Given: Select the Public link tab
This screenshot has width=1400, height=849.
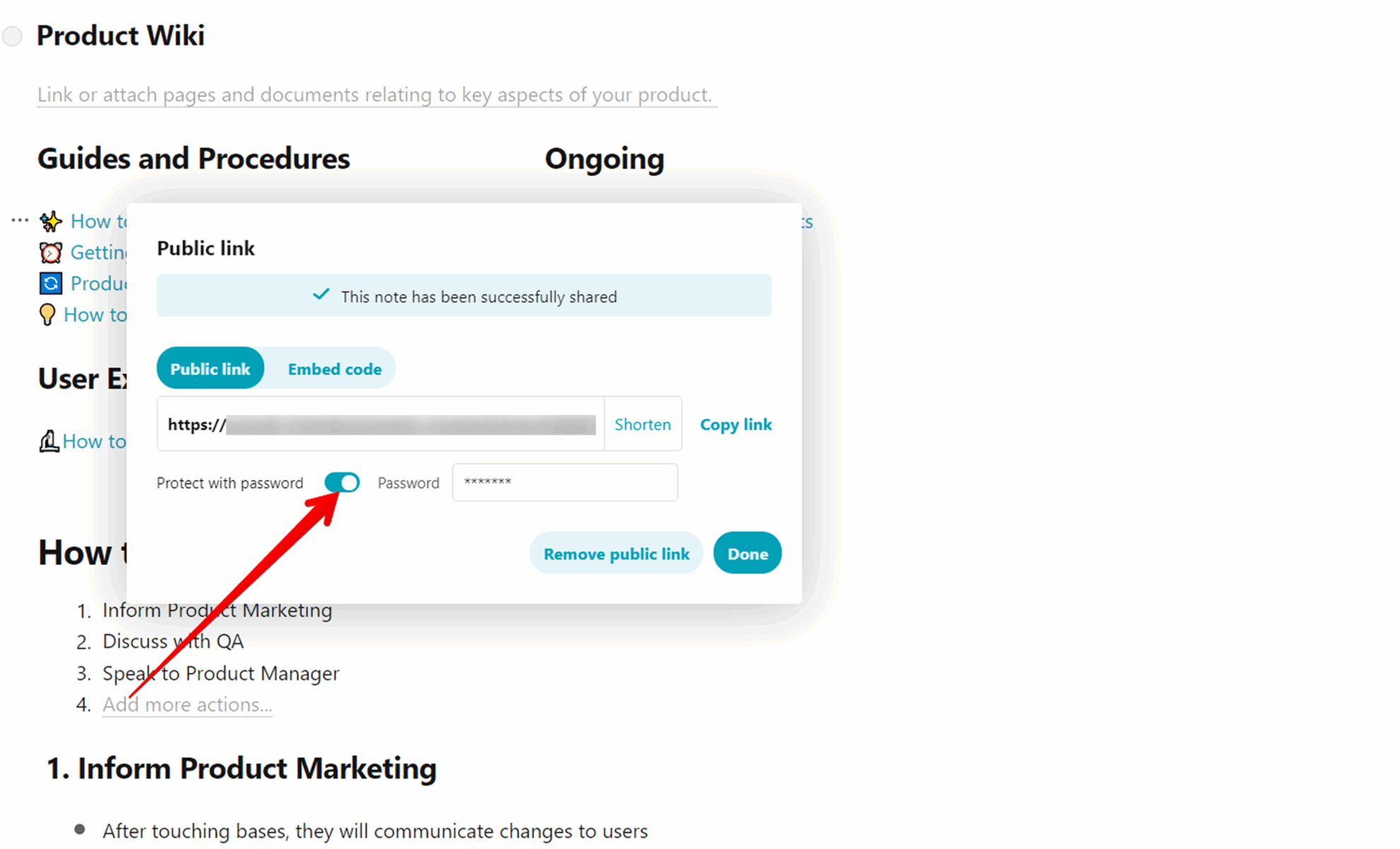Looking at the screenshot, I should (210, 368).
